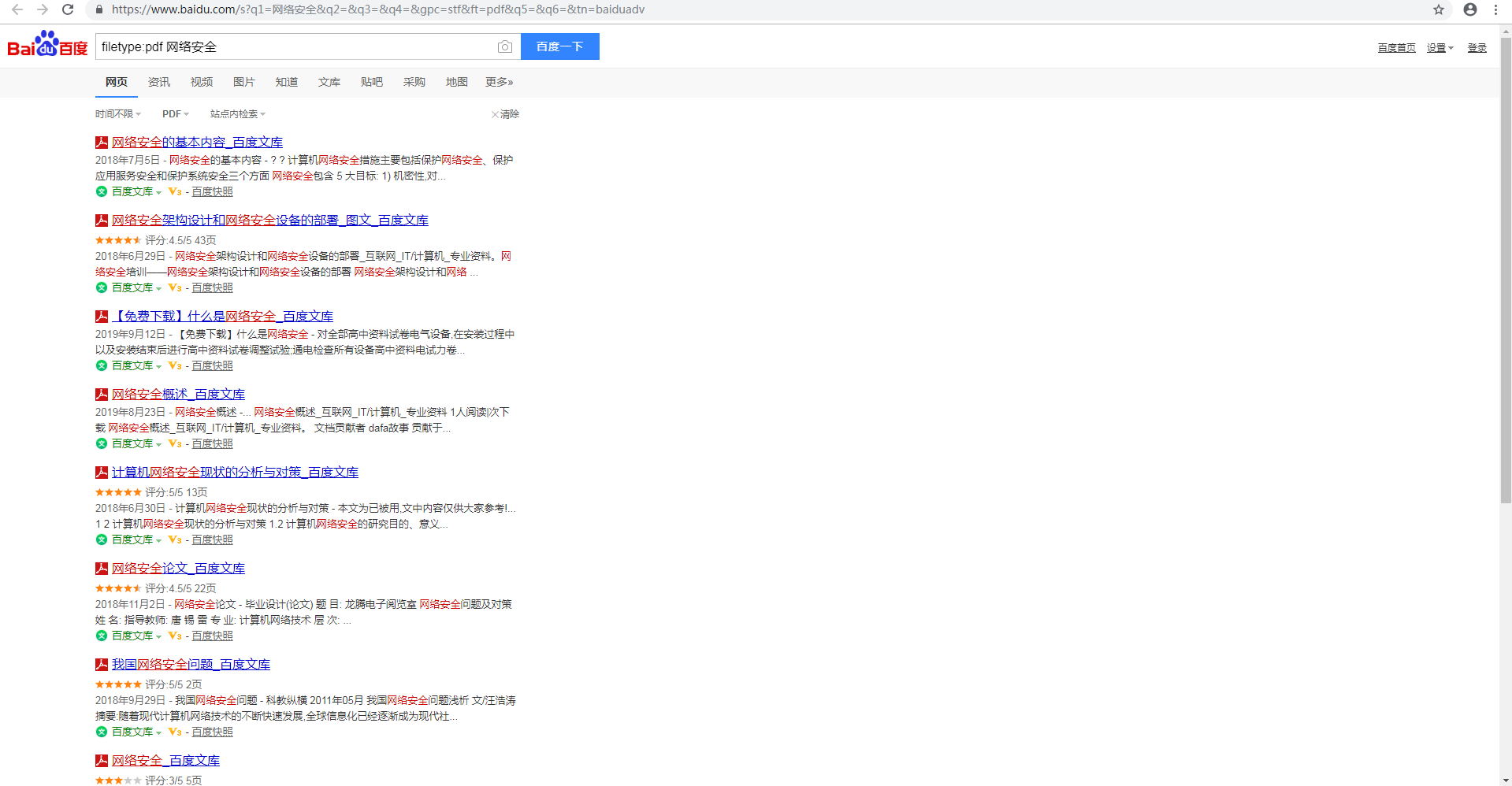Click scrollbar up arrow
The height and width of the screenshot is (786, 1512).
pos(1506,31)
